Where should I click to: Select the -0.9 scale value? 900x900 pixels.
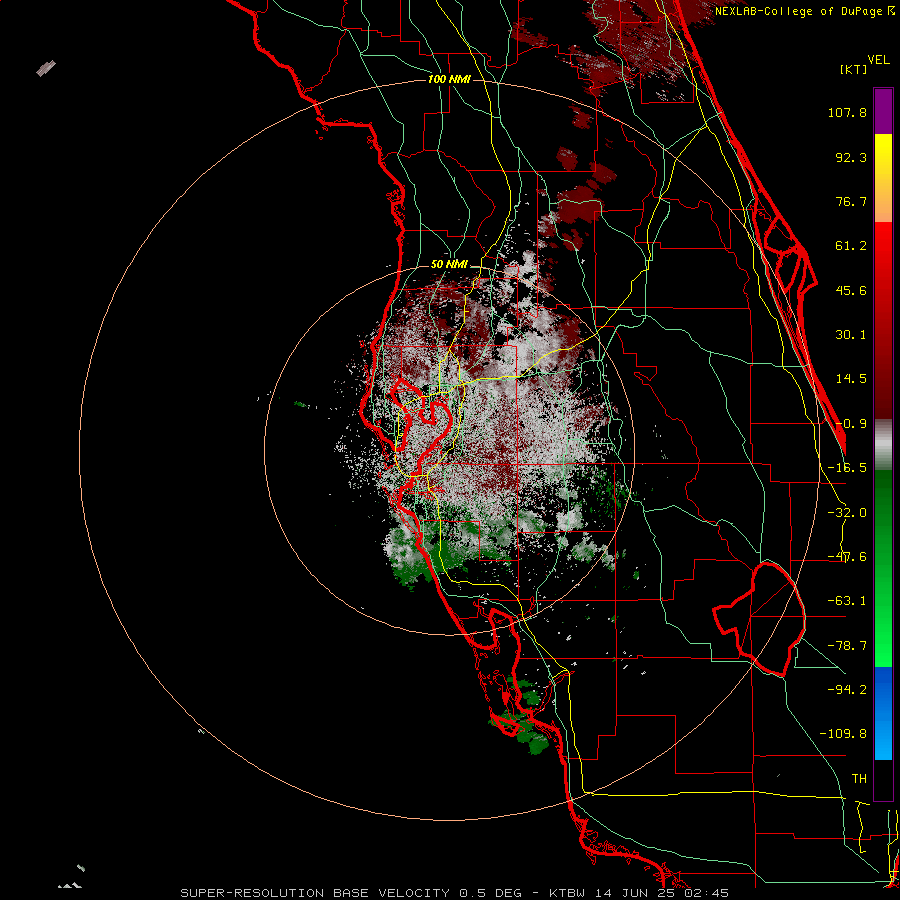851,424
